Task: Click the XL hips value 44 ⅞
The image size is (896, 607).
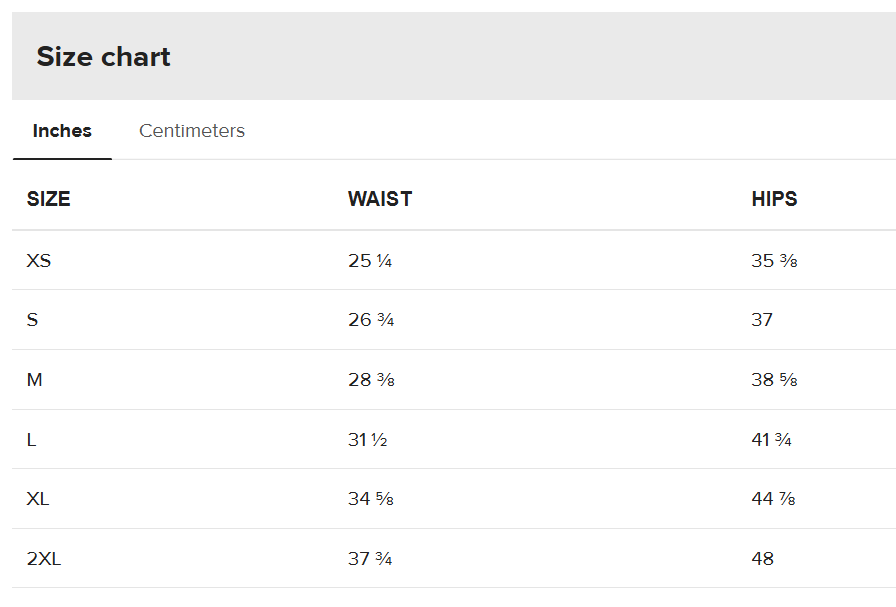Action: point(774,499)
